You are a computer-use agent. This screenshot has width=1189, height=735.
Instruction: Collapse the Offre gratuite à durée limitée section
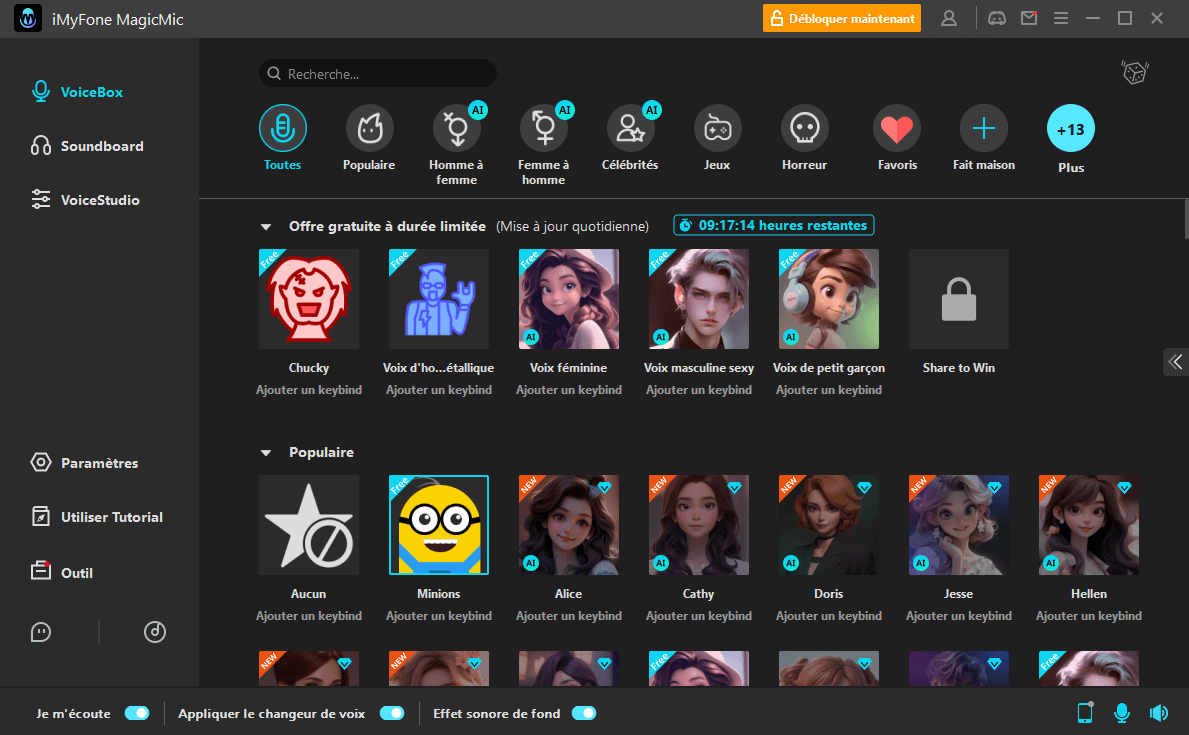click(265, 227)
